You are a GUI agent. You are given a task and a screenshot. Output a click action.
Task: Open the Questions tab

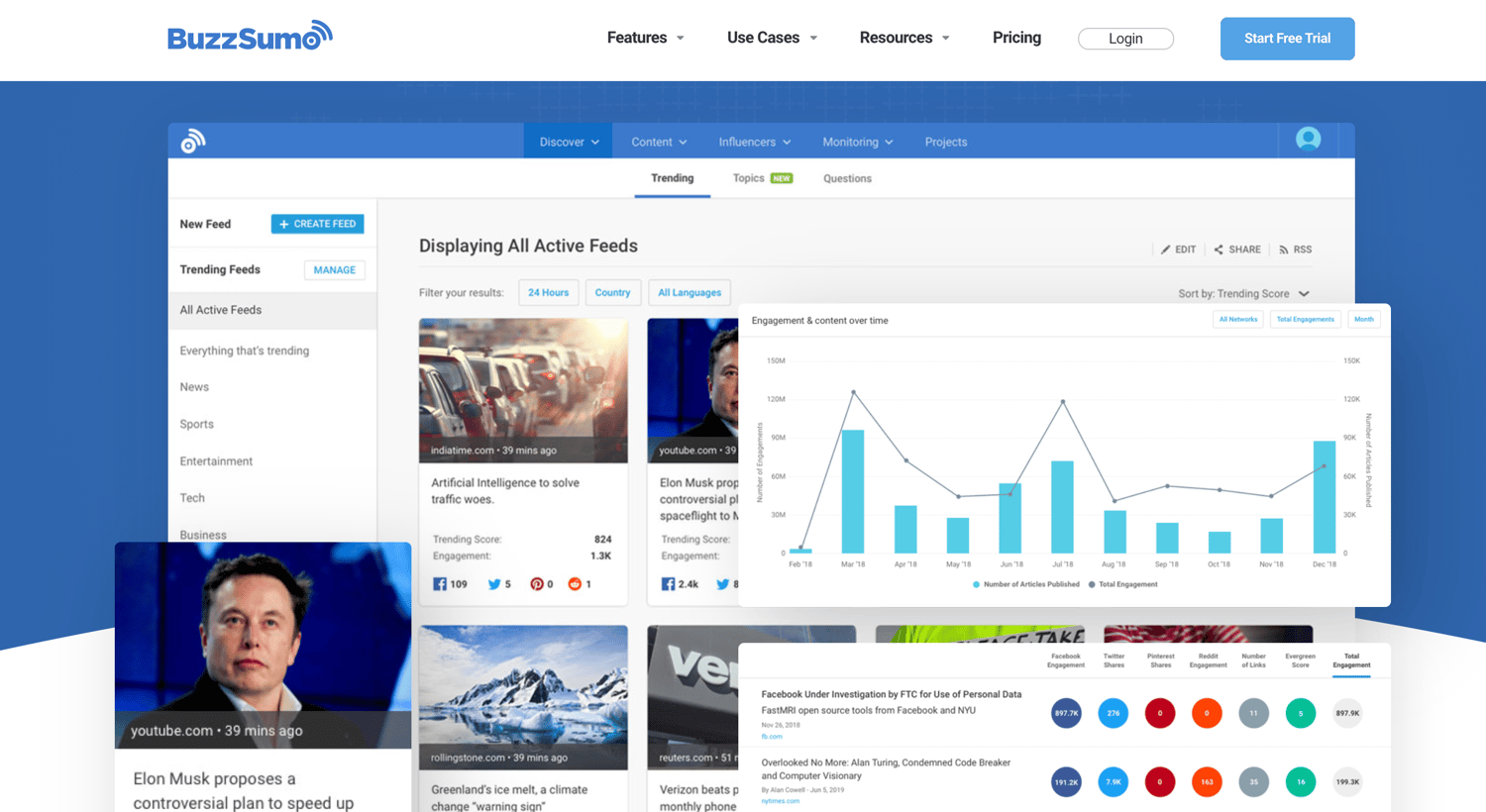coord(848,178)
